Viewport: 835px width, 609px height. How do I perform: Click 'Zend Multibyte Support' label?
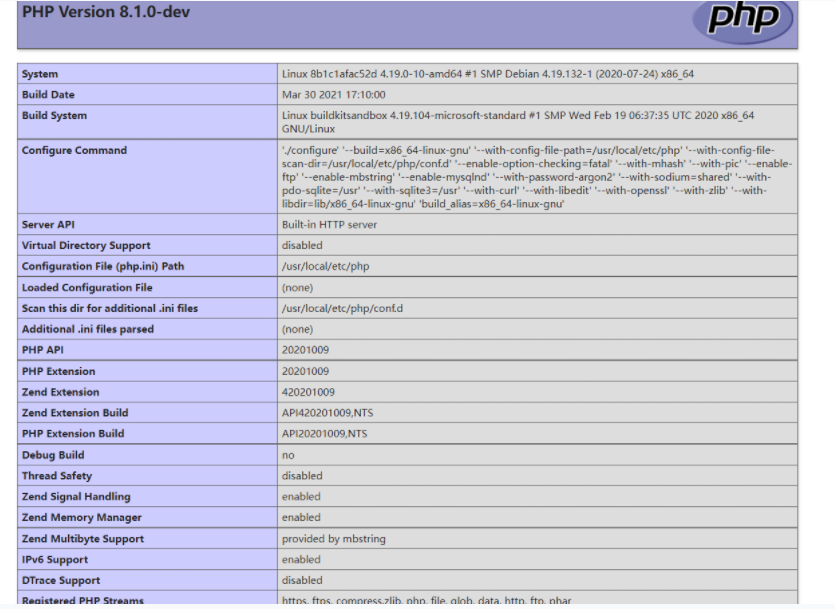point(83,538)
